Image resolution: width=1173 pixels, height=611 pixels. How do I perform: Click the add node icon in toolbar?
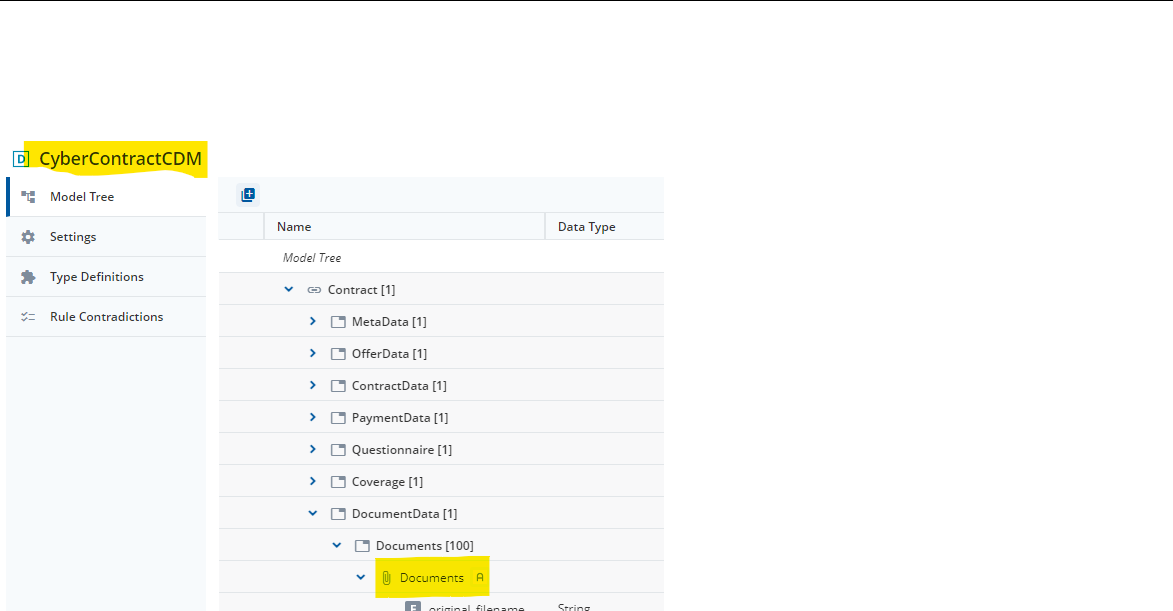tap(248, 195)
